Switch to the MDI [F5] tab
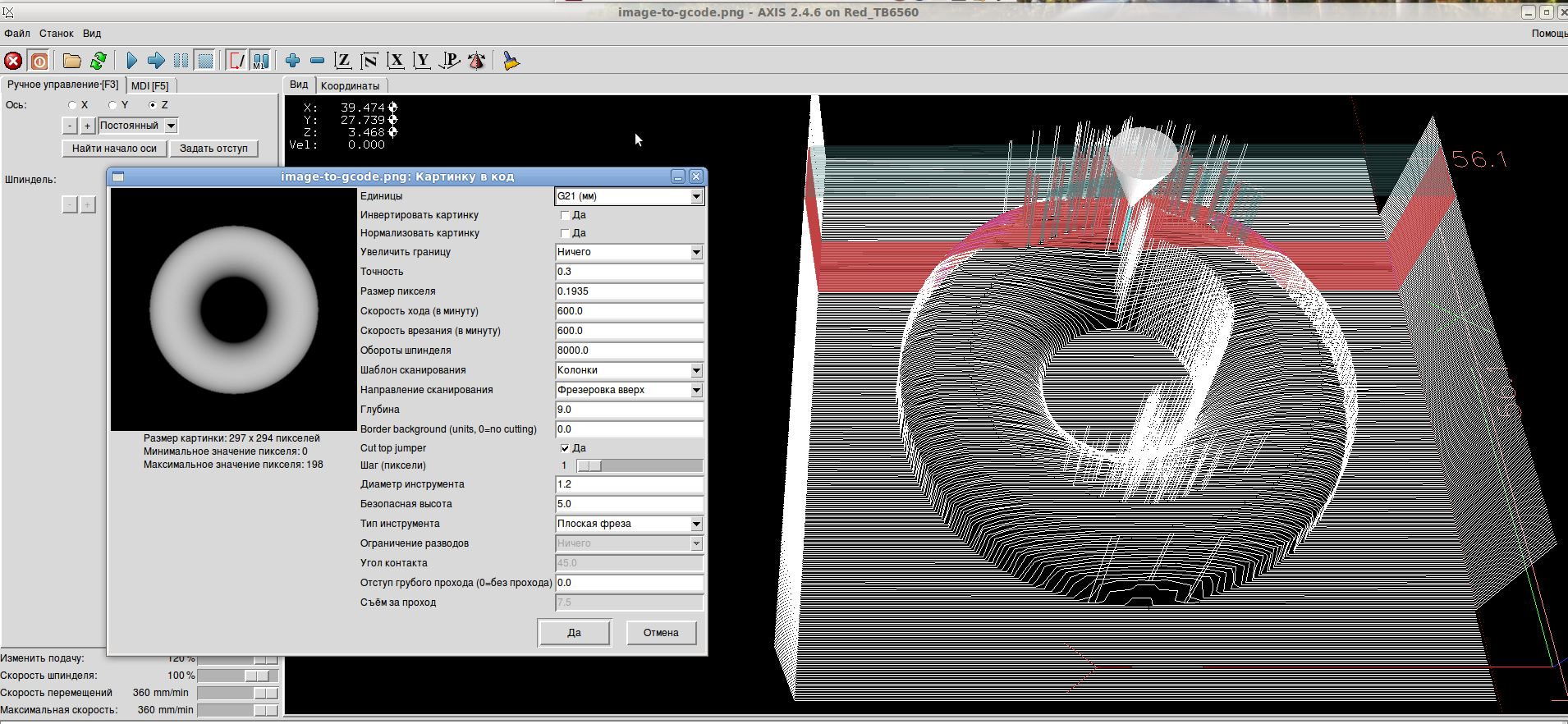The height and width of the screenshot is (724, 1568). pos(149,85)
